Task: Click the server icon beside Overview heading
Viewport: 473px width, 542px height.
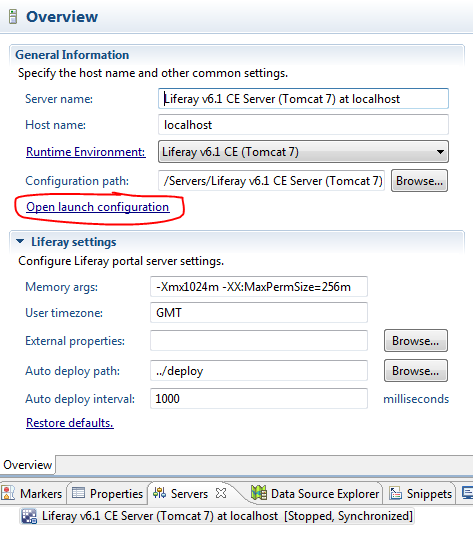Action: point(13,17)
